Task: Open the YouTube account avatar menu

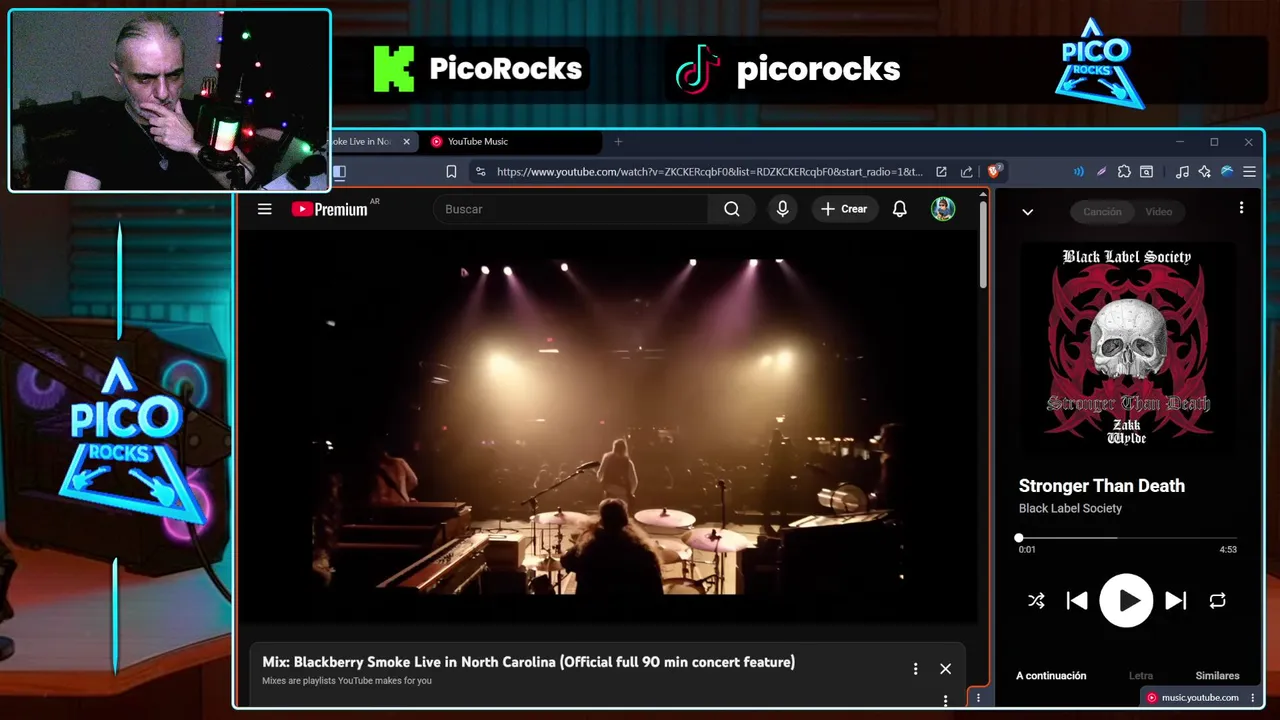Action: (x=943, y=209)
